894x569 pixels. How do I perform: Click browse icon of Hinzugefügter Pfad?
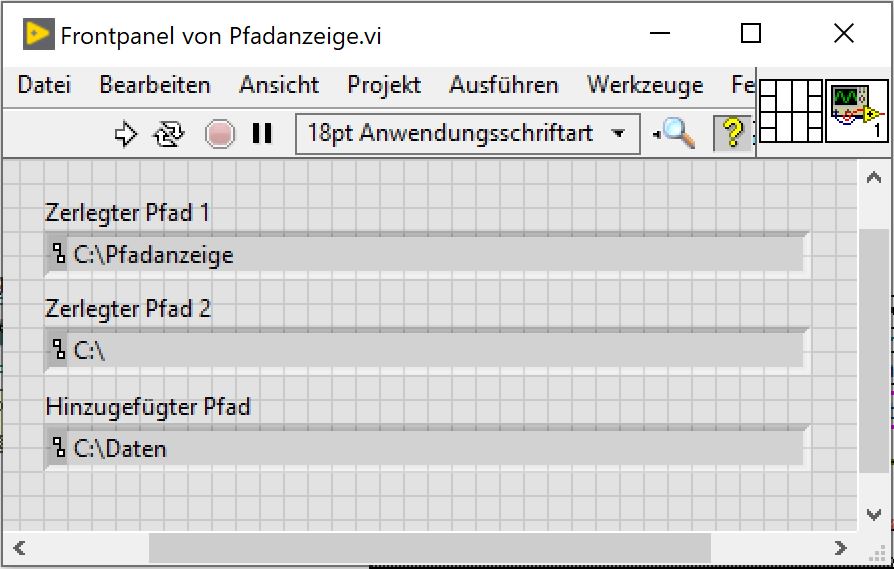pyautogui.click(x=58, y=448)
